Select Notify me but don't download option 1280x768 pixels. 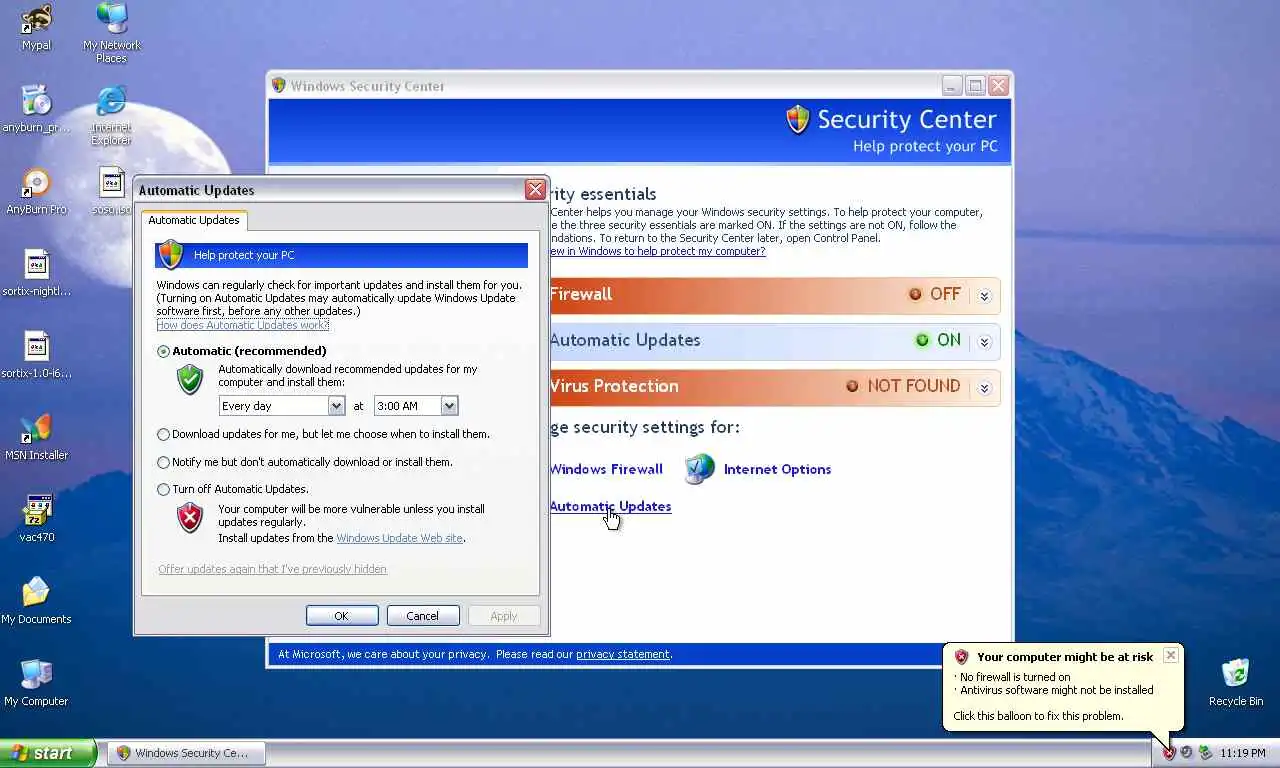(x=164, y=462)
